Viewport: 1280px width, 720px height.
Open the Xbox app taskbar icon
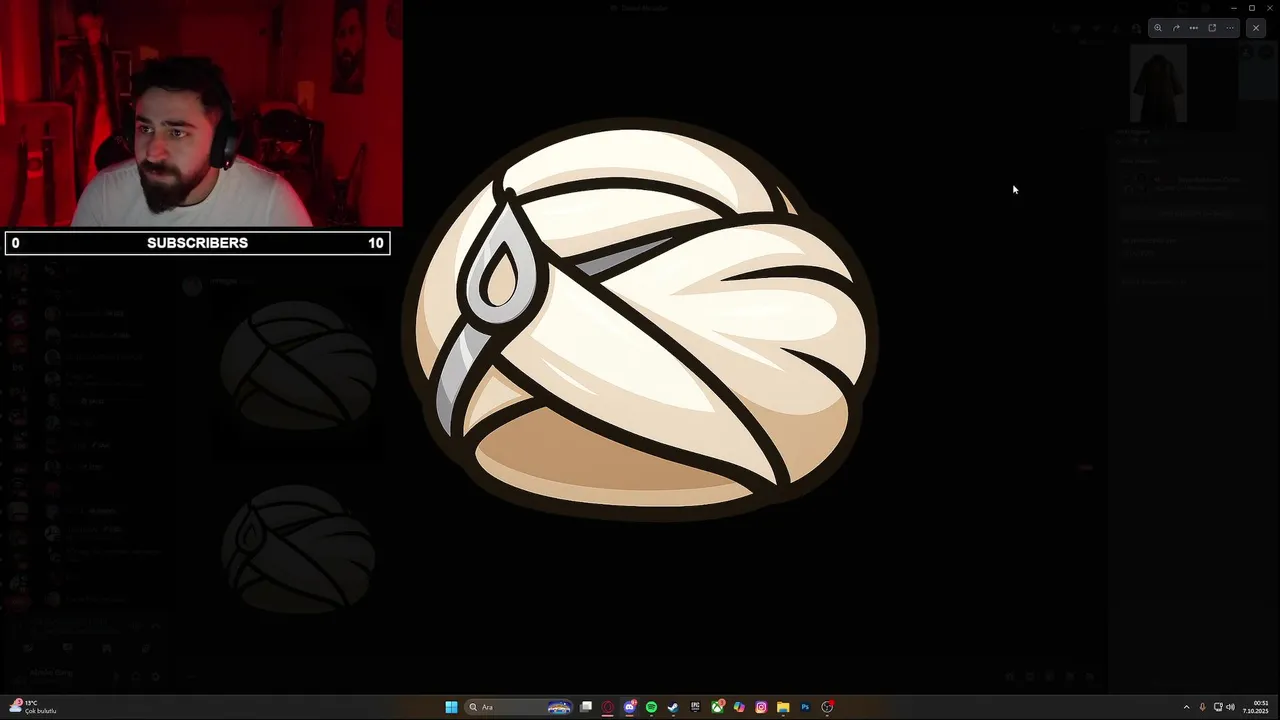[x=717, y=707]
